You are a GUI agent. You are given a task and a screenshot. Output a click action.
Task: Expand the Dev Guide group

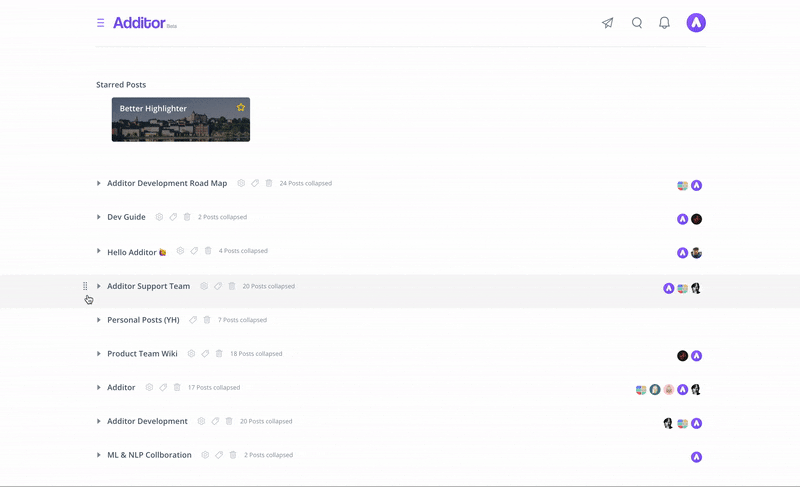coord(98,217)
